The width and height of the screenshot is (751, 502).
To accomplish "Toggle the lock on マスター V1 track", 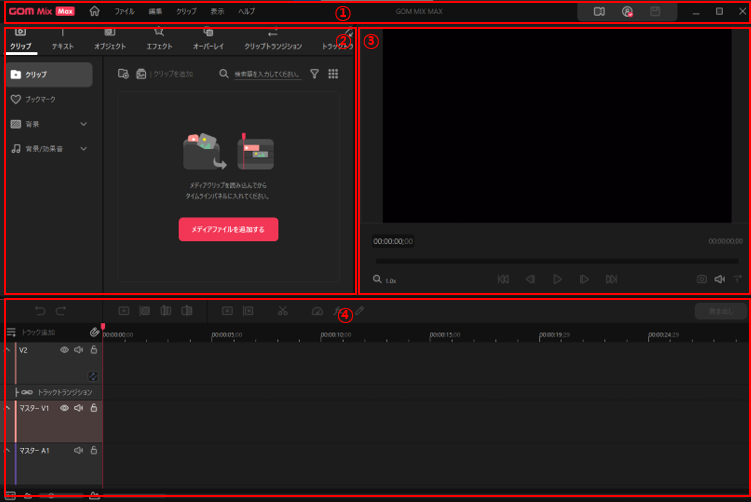I will pos(94,408).
